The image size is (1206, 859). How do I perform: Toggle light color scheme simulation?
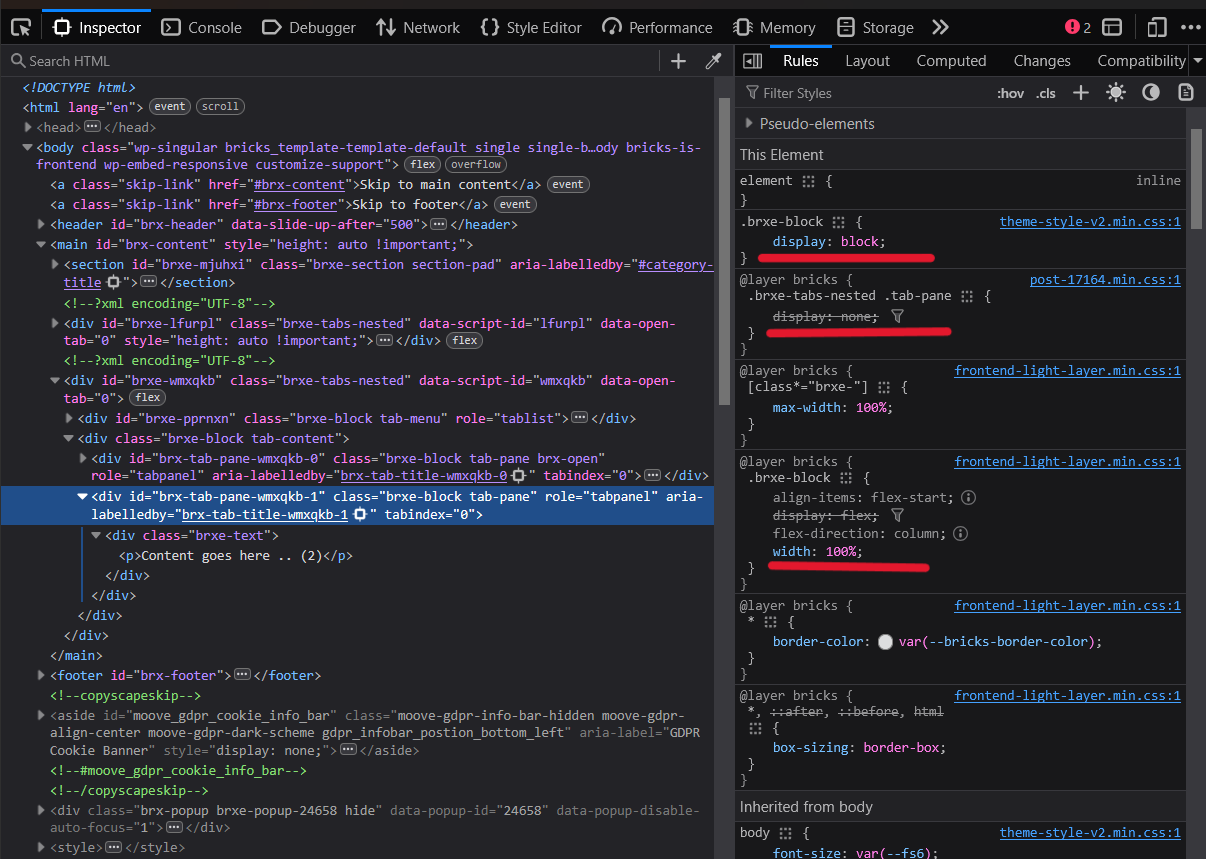click(1116, 92)
